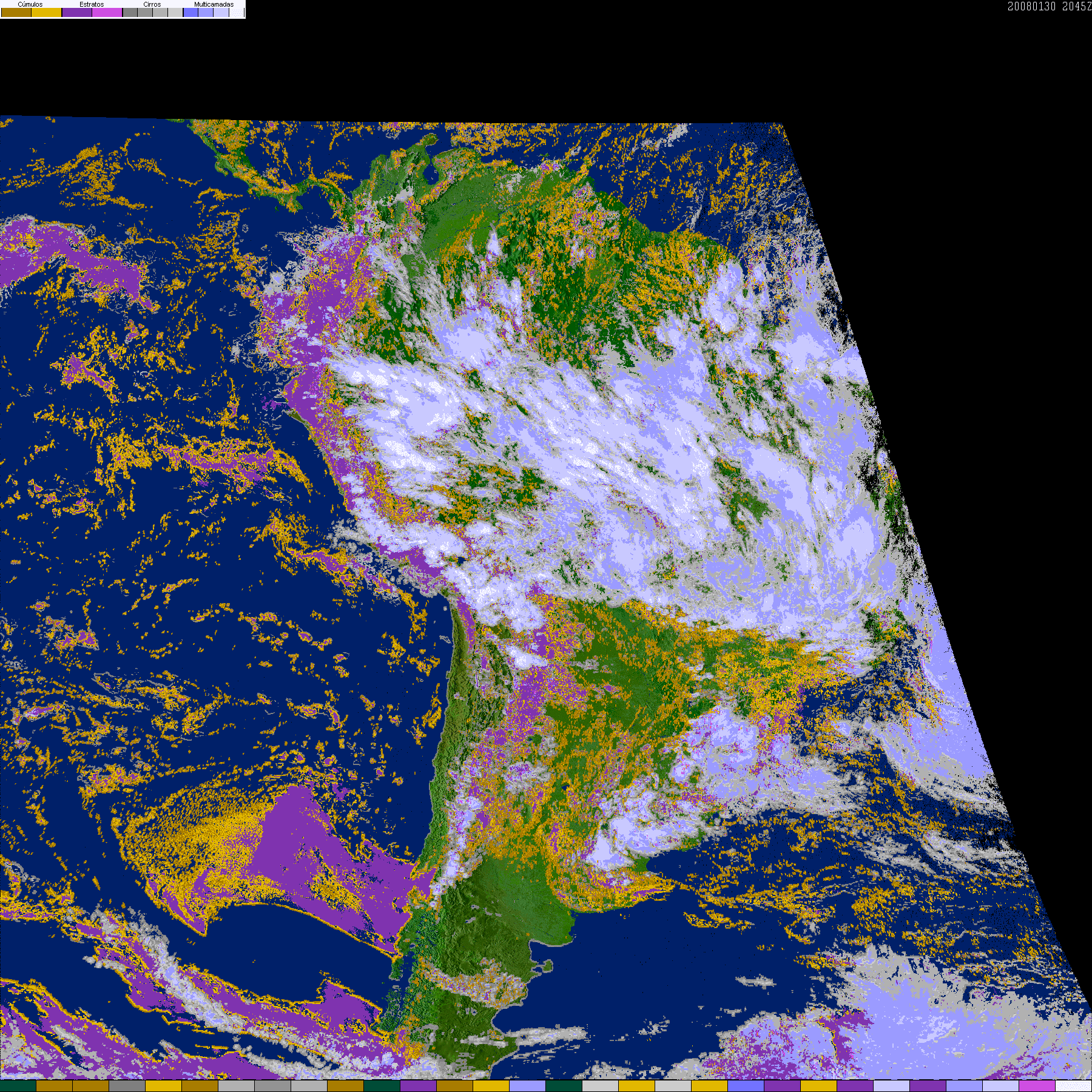Viewport: 1092px width, 1092px height.
Task: Click the white dotted cell ending bottom color strip
Action: pos(1073,1086)
